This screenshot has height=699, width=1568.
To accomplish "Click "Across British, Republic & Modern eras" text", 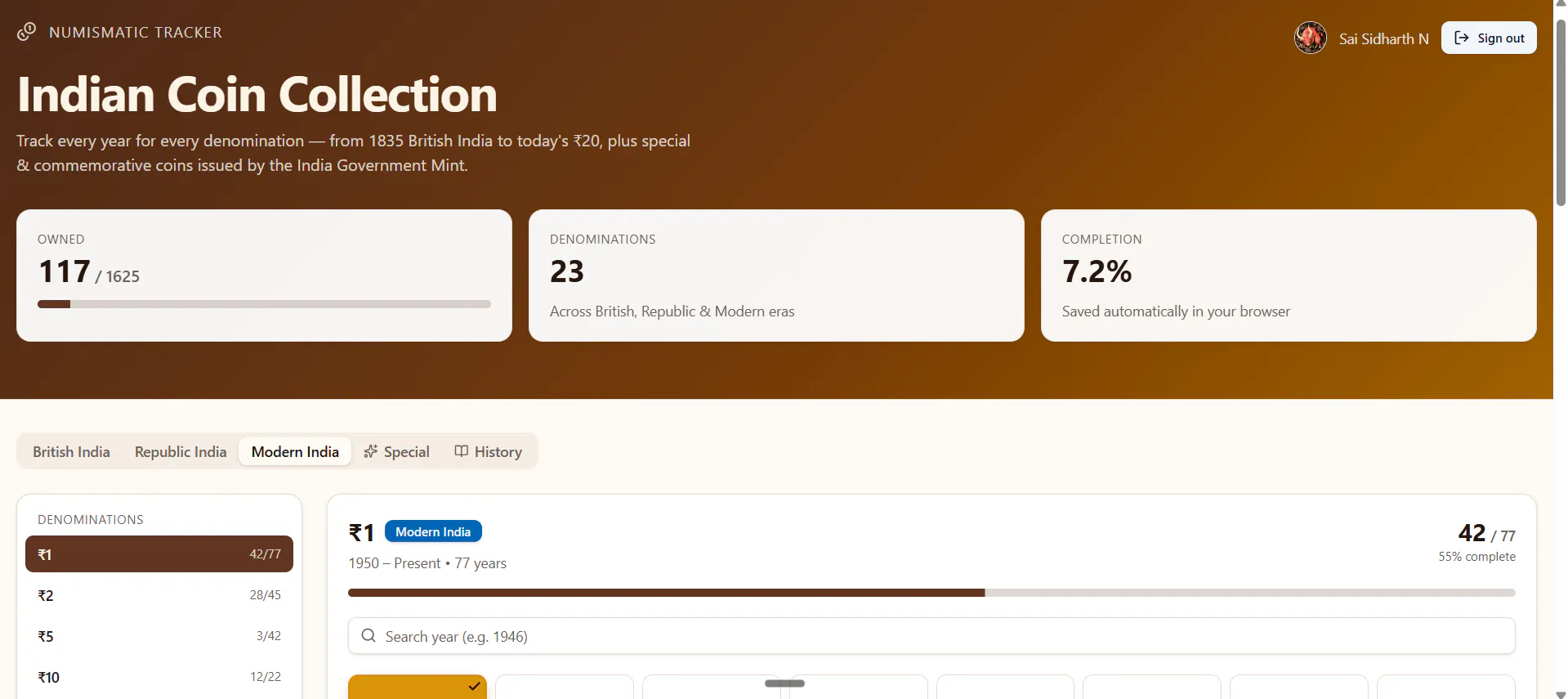I will pyautogui.click(x=672, y=311).
